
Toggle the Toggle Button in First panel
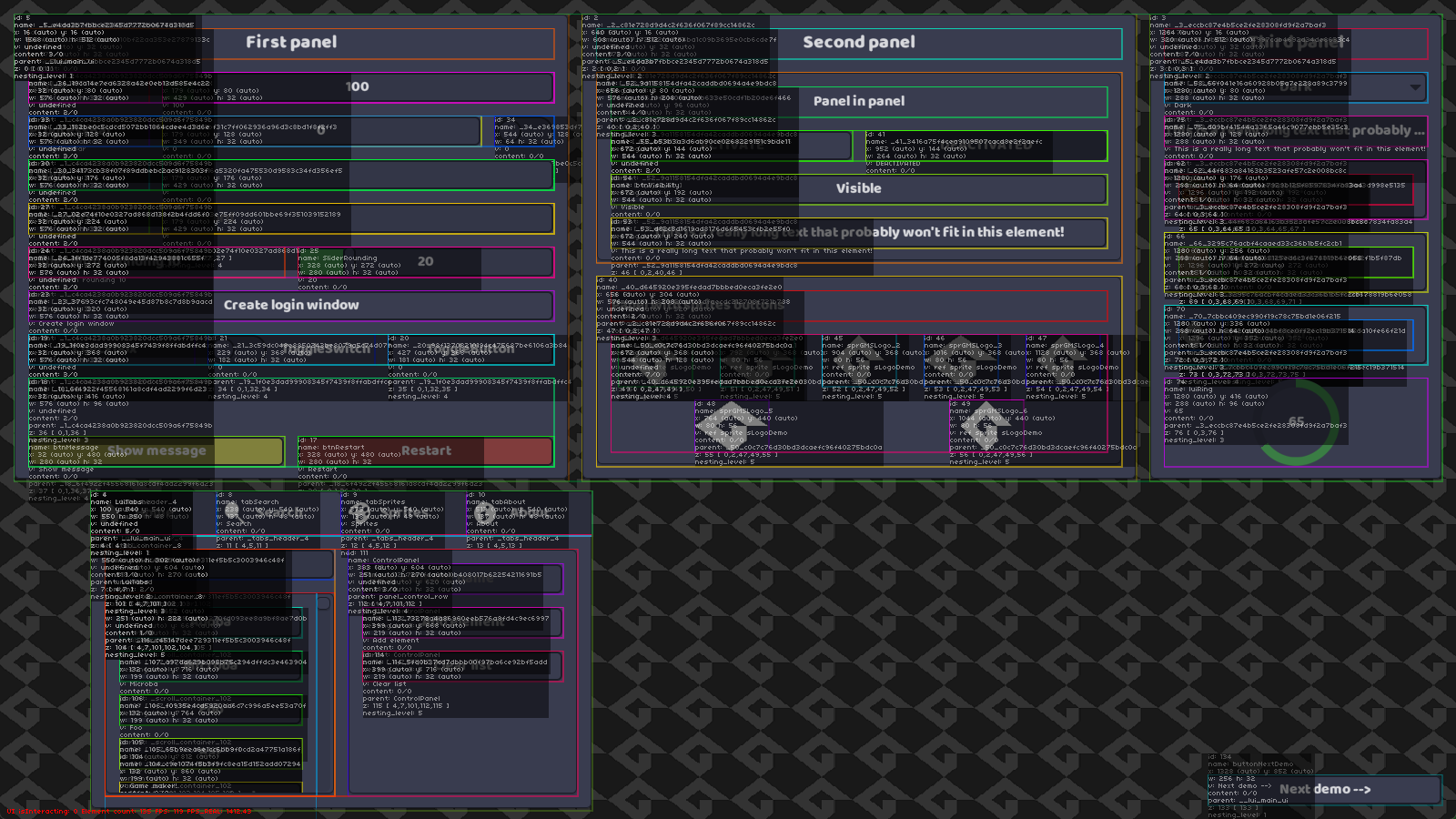point(470,349)
